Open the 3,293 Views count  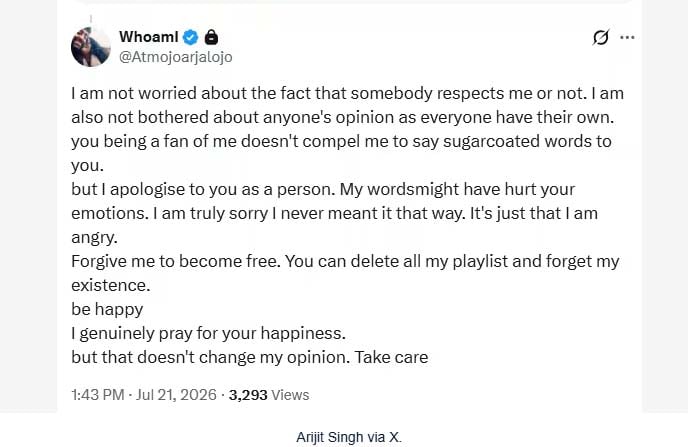tap(269, 395)
